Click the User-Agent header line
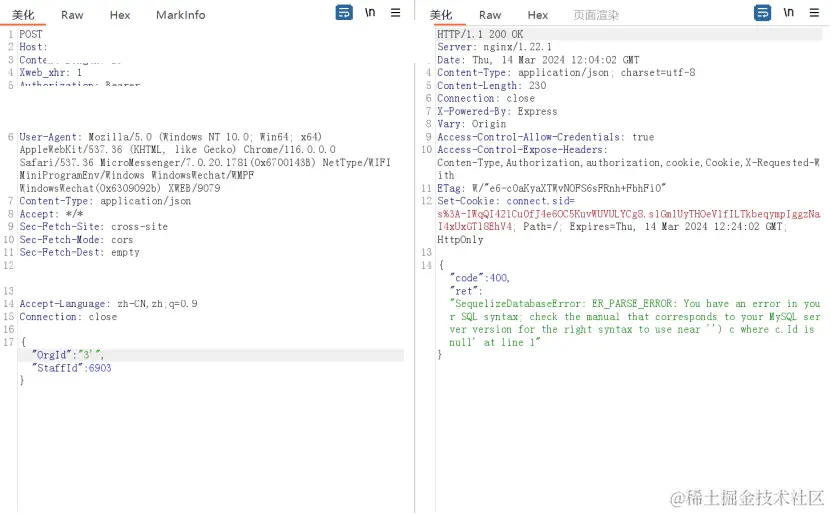Image resolution: width=831 pixels, height=514 pixels. tap(171, 137)
